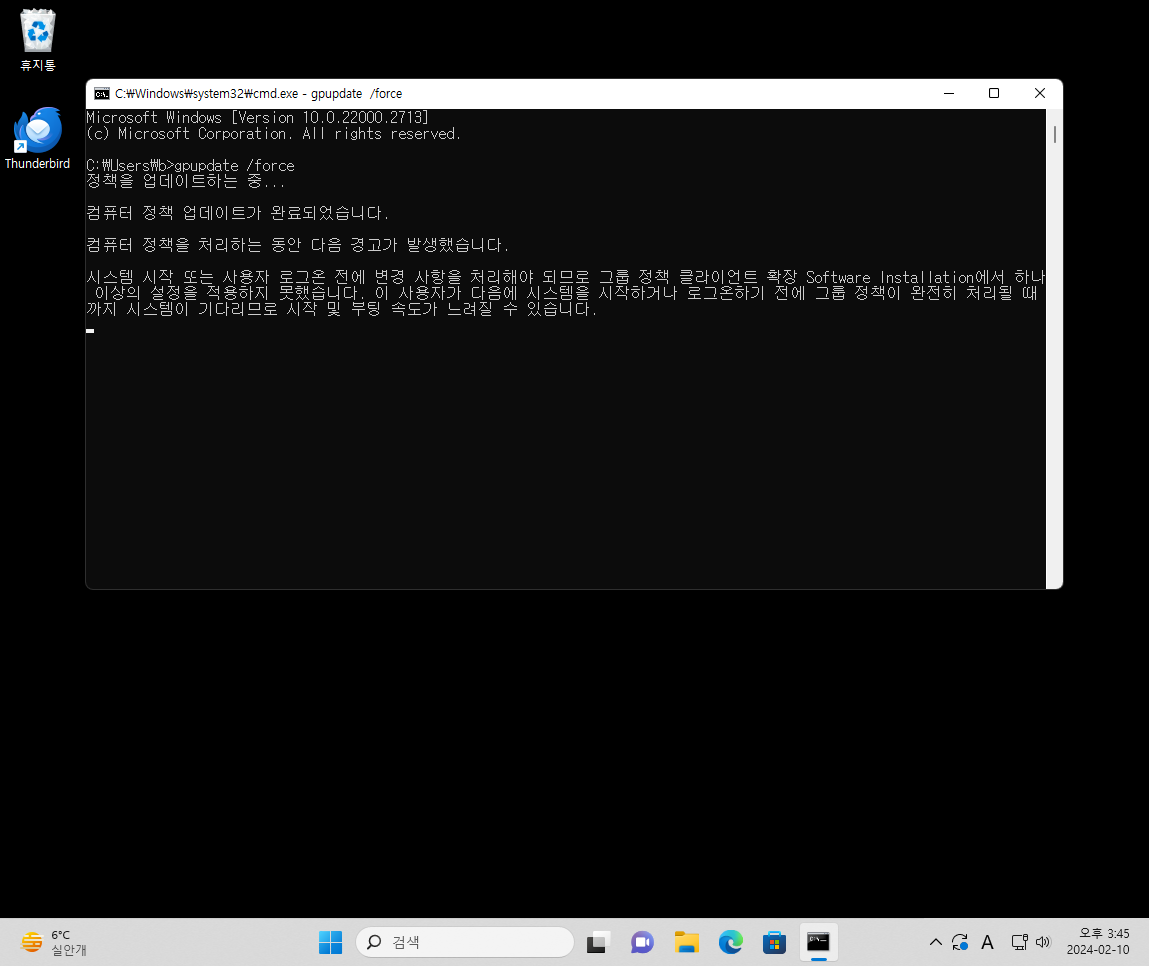Click the 'Software Installation' text in warning
The image size is (1149, 966).
pos(890,277)
